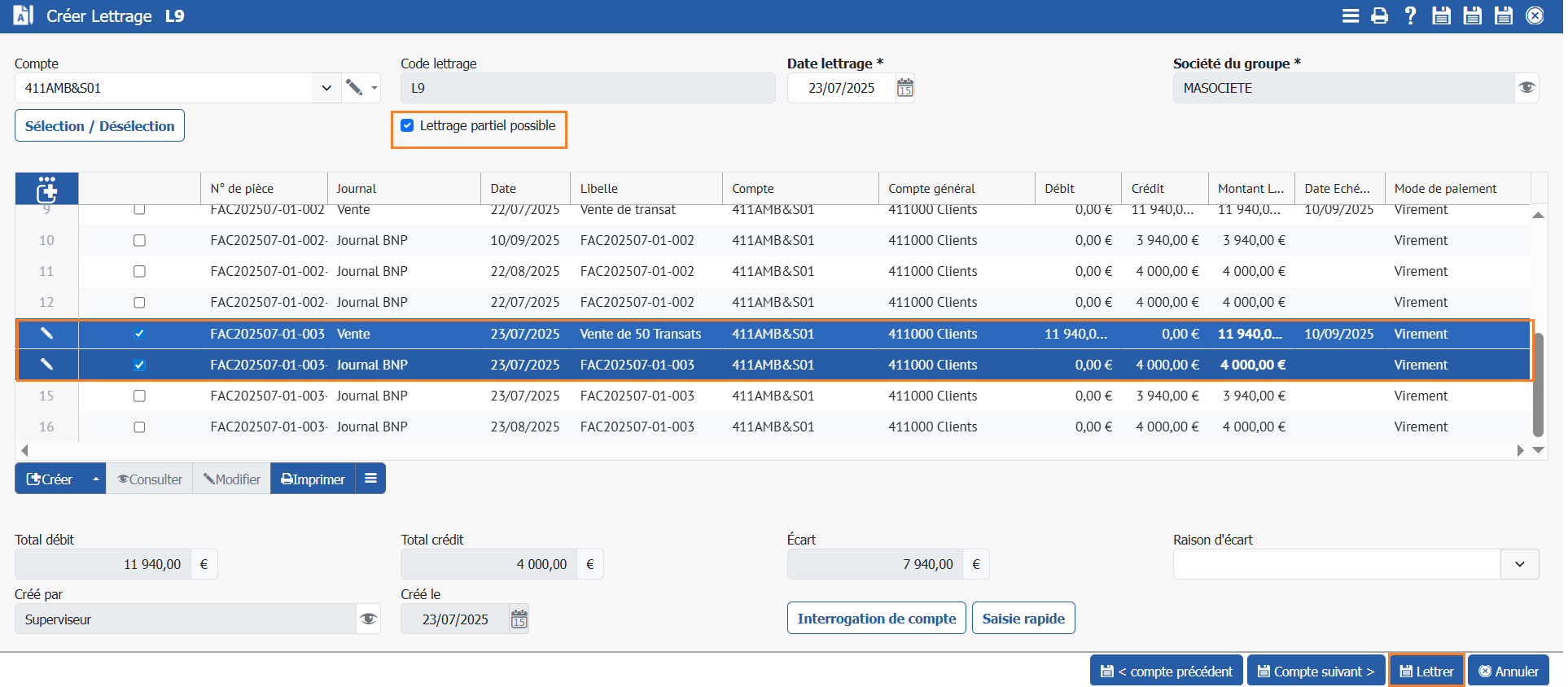This screenshot has height=687, width=1568.
Task: View Société du groupe with eye icon
Action: click(1526, 88)
